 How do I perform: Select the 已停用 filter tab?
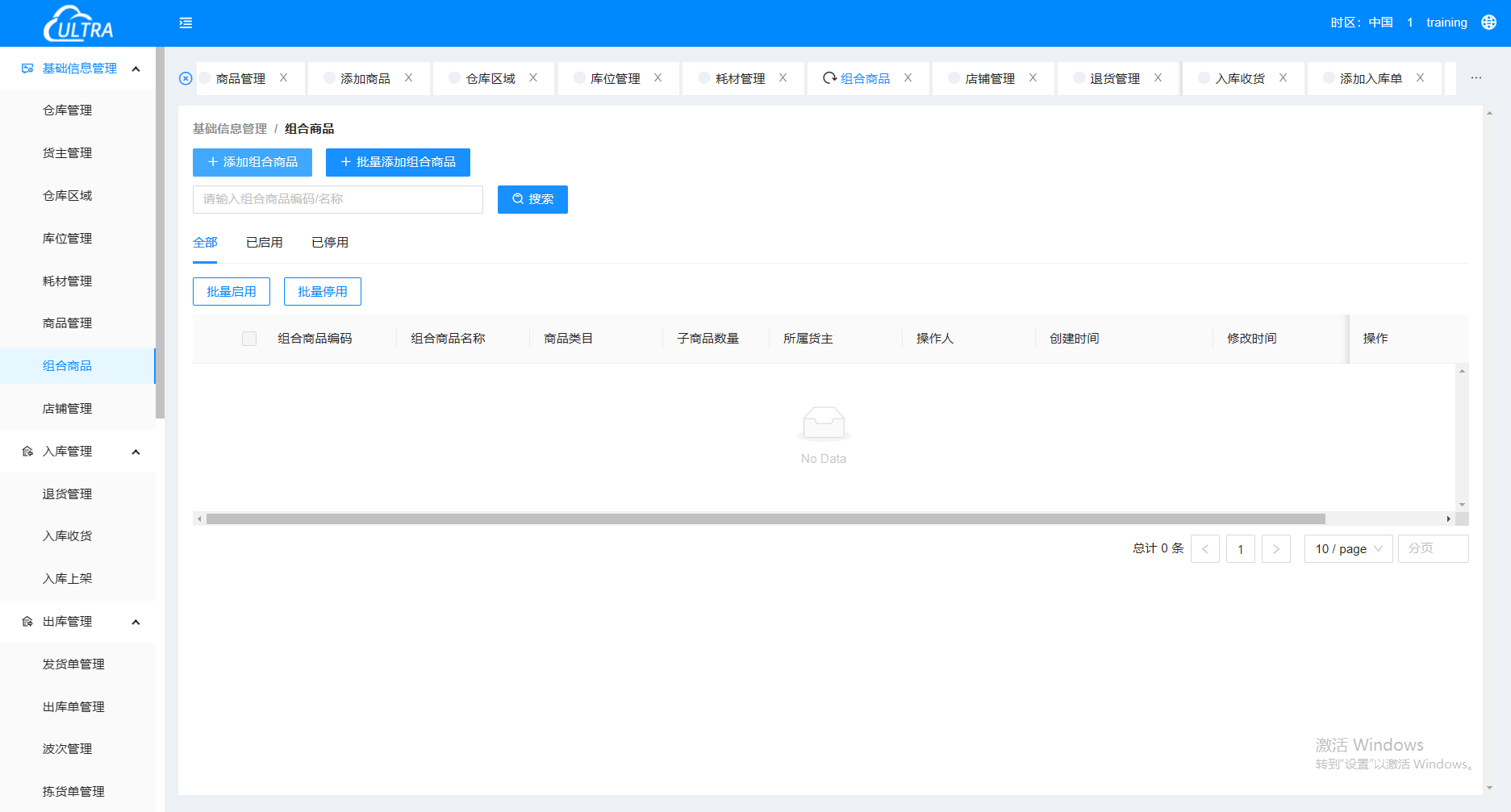(x=330, y=243)
